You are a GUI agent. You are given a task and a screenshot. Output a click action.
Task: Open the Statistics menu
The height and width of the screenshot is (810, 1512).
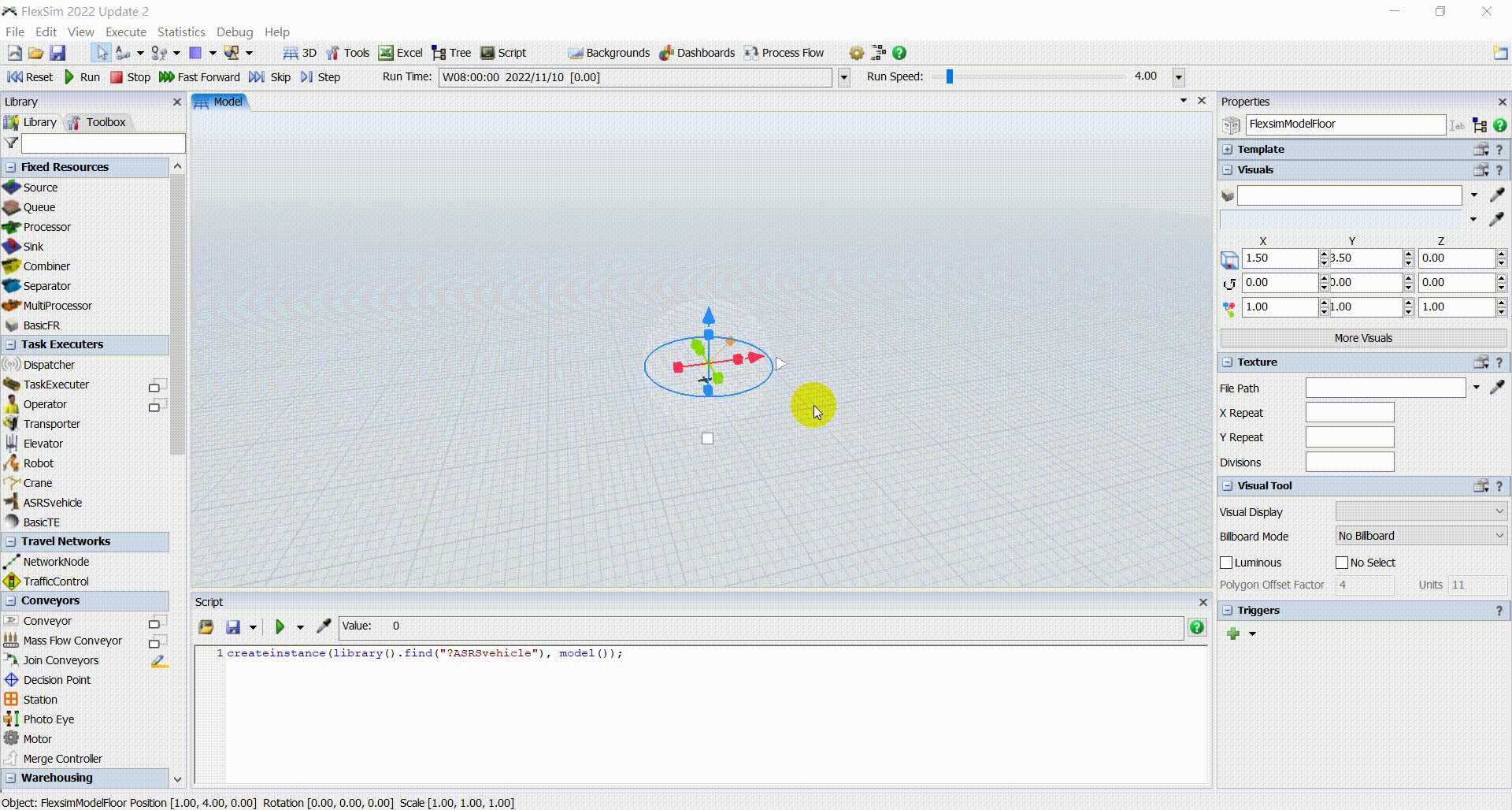(181, 32)
